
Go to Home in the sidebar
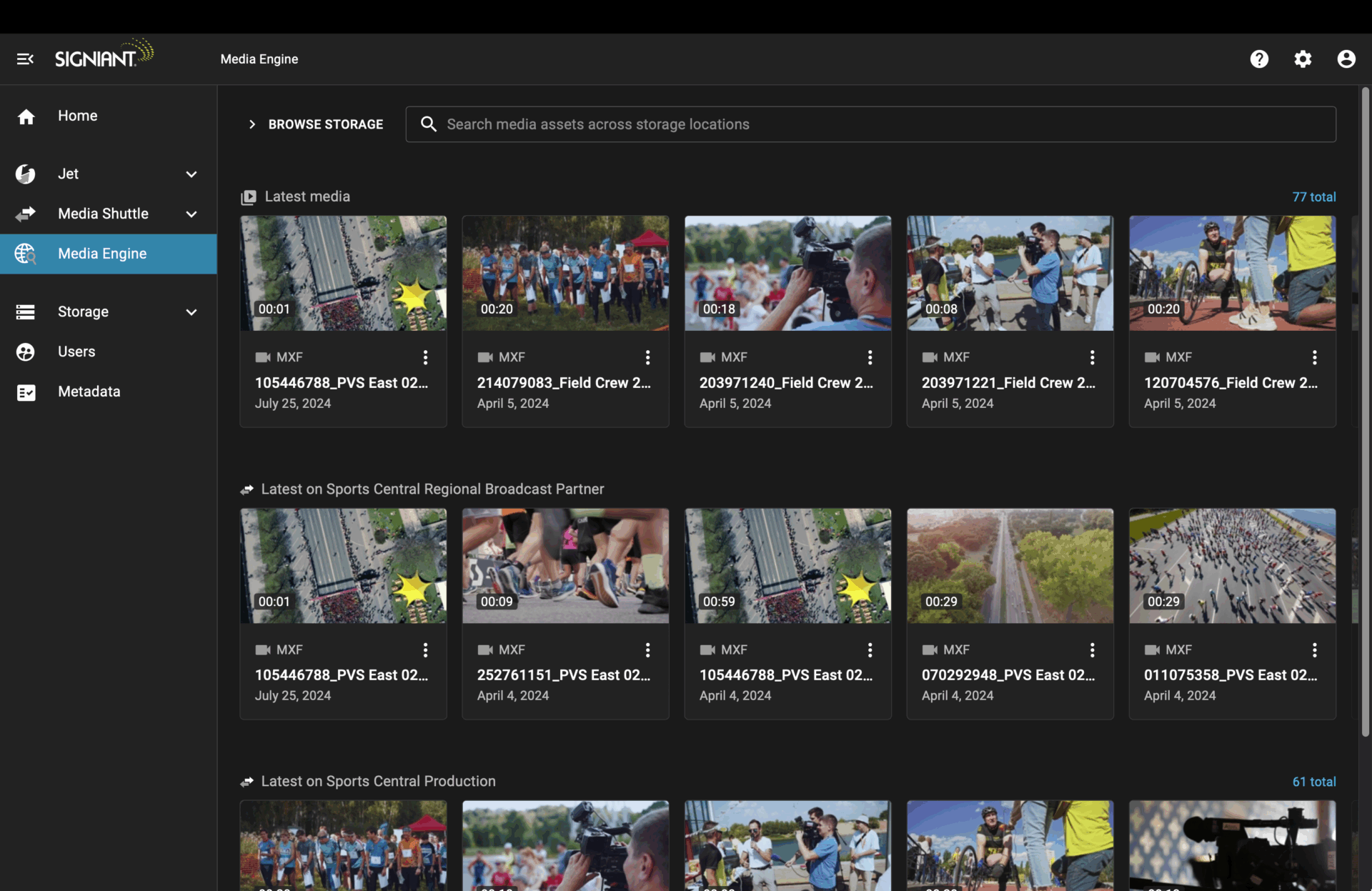click(77, 116)
